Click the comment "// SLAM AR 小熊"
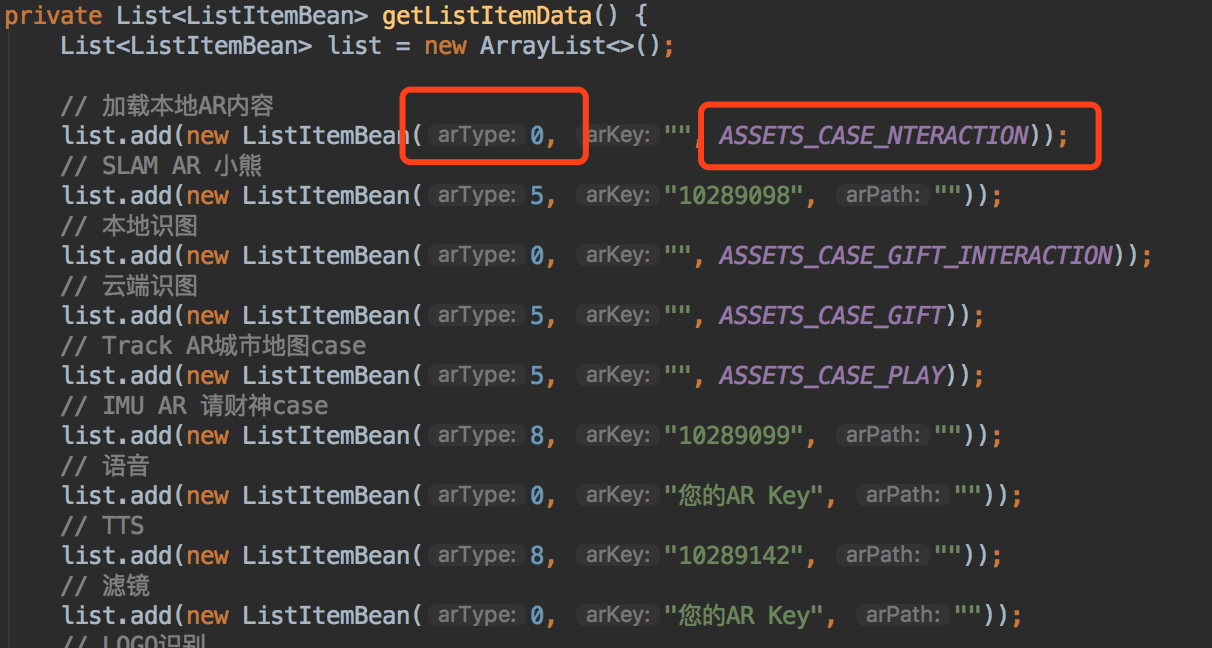Viewport: 1212px width, 648px height. pyautogui.click(x=161, y=165)
